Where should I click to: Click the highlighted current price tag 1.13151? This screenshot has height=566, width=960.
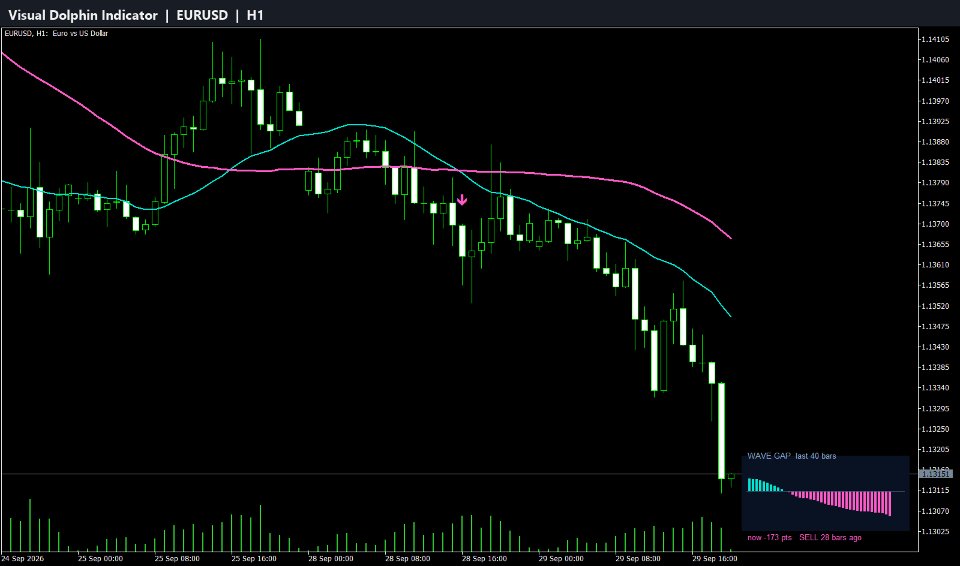(937, 474)
